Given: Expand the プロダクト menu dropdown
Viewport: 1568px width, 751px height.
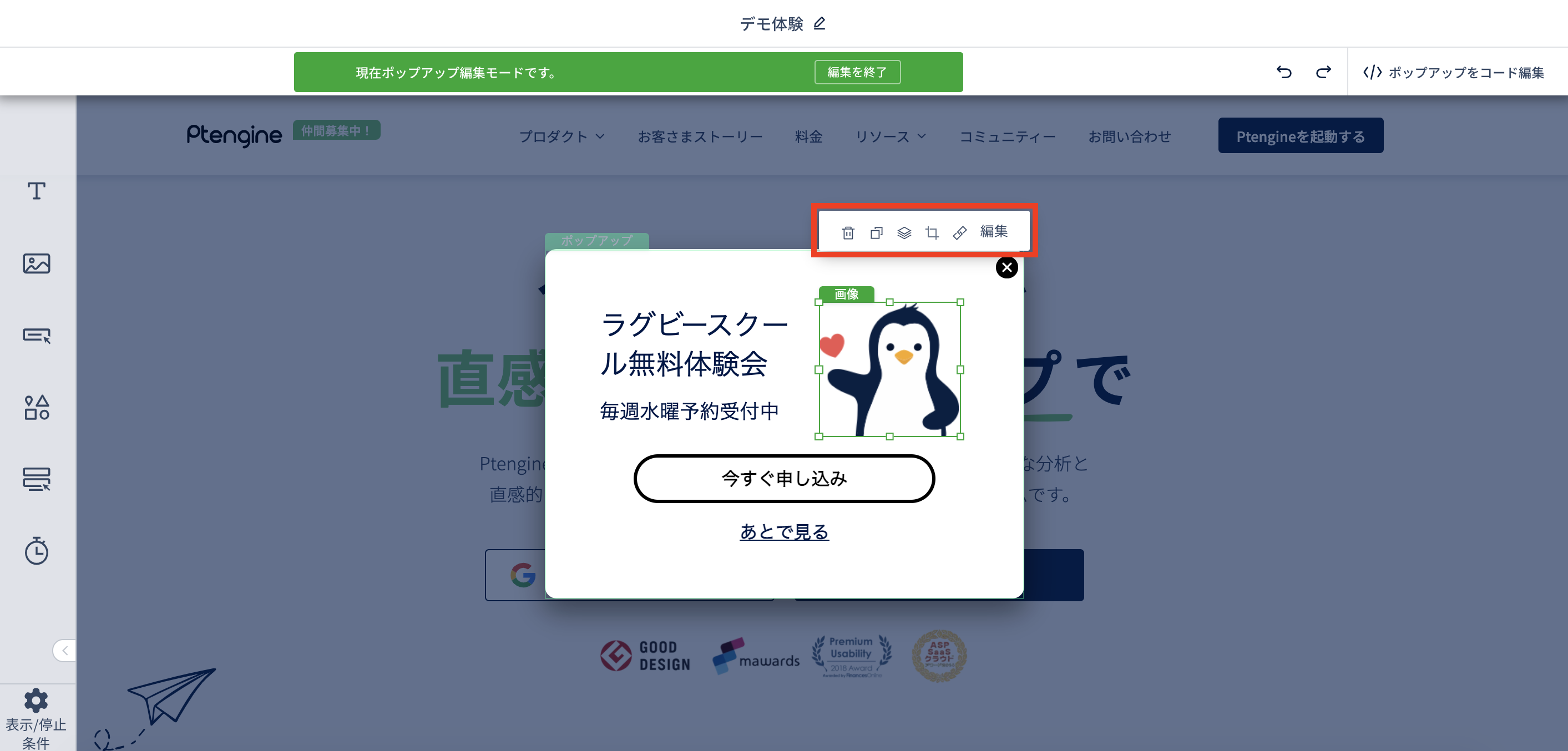Looking at the screenshot, I should coord(561,136).
